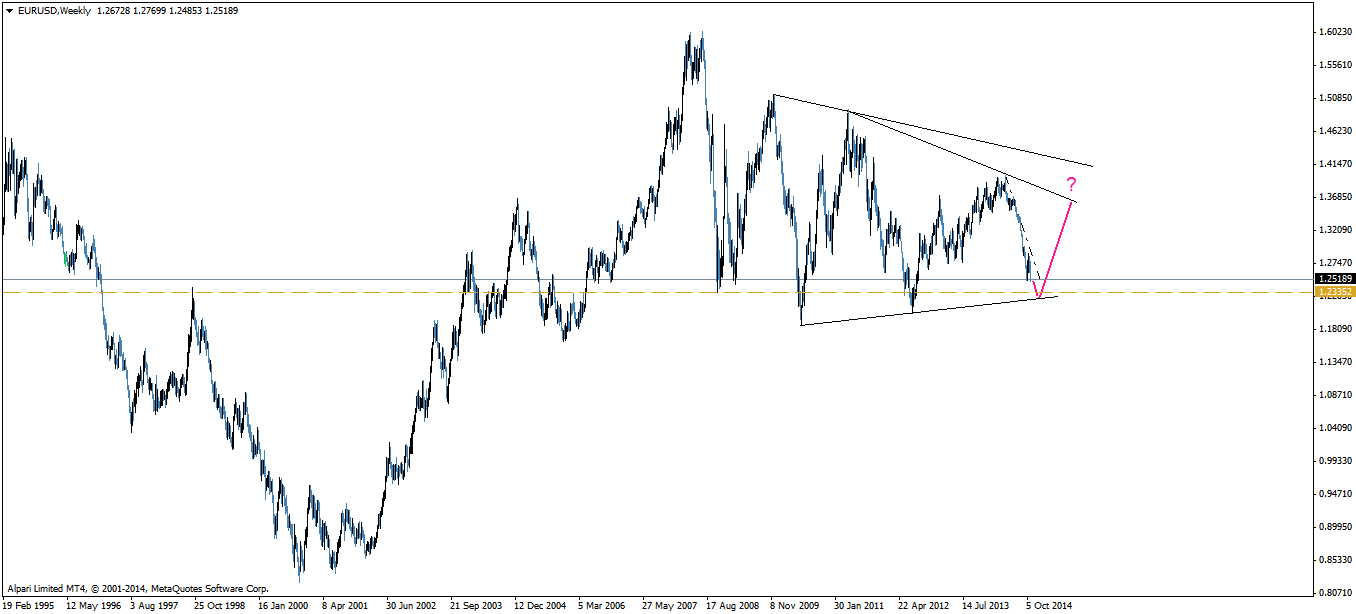This screenshot has height=614, width=1356.
Task: Click price scale value 1.36850
Action: point(1337,197)
